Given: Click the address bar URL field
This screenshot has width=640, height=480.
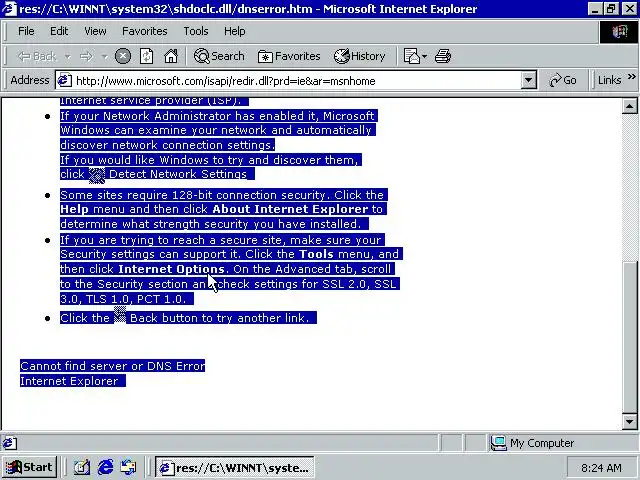Looking at the screenshot, I should 297,81.
